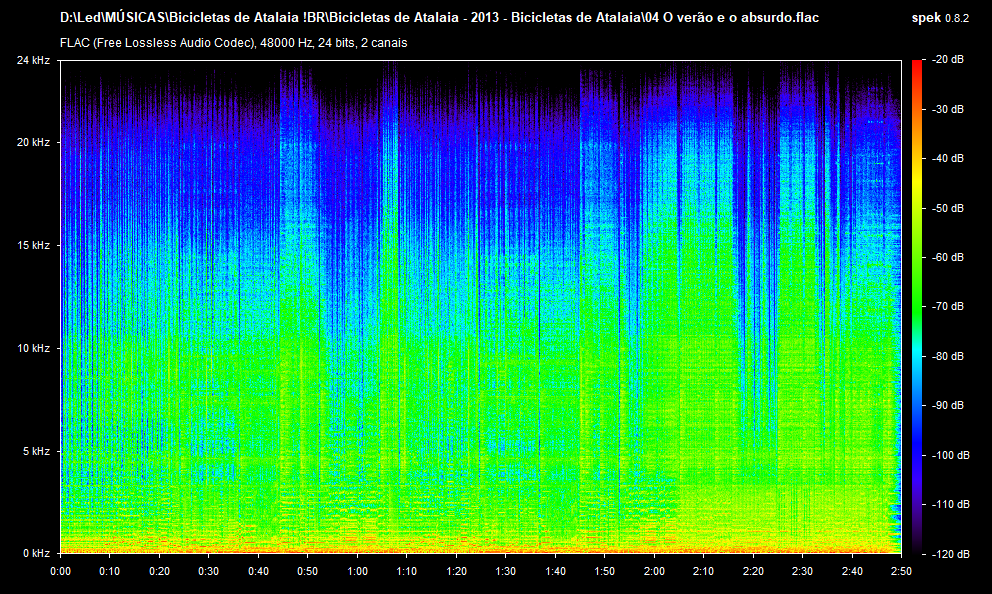
Task: Click the '0:30' time axis label
Action: pos(208,571)
